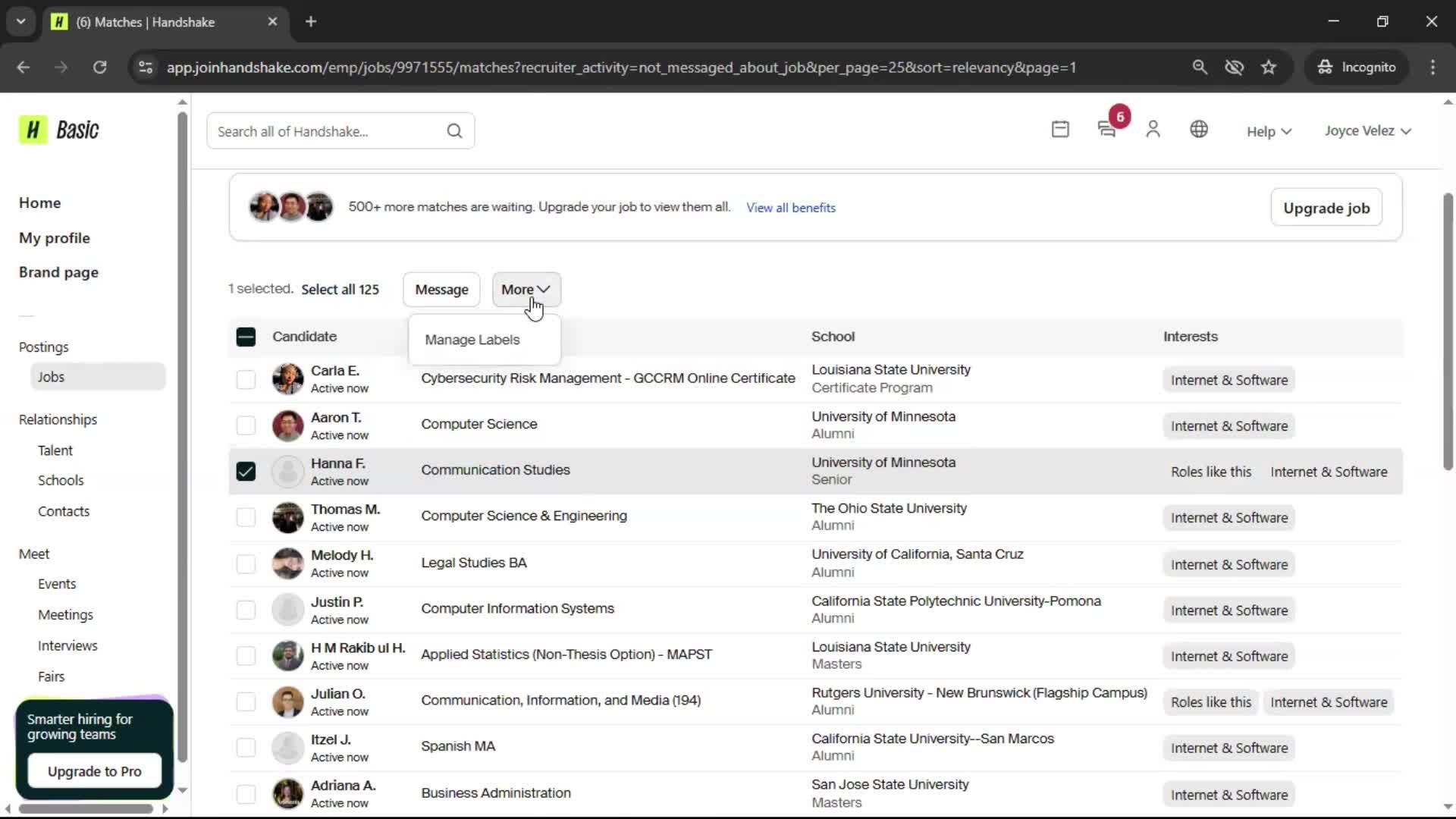1456x819 pixels.
Task: Click Adriana A. avatar picture
Action: (x=288, y=794)
